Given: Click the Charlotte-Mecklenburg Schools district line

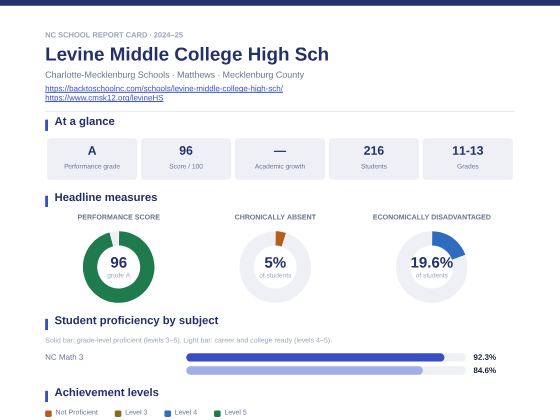Looking at the screenshot, I should (175, 75).
